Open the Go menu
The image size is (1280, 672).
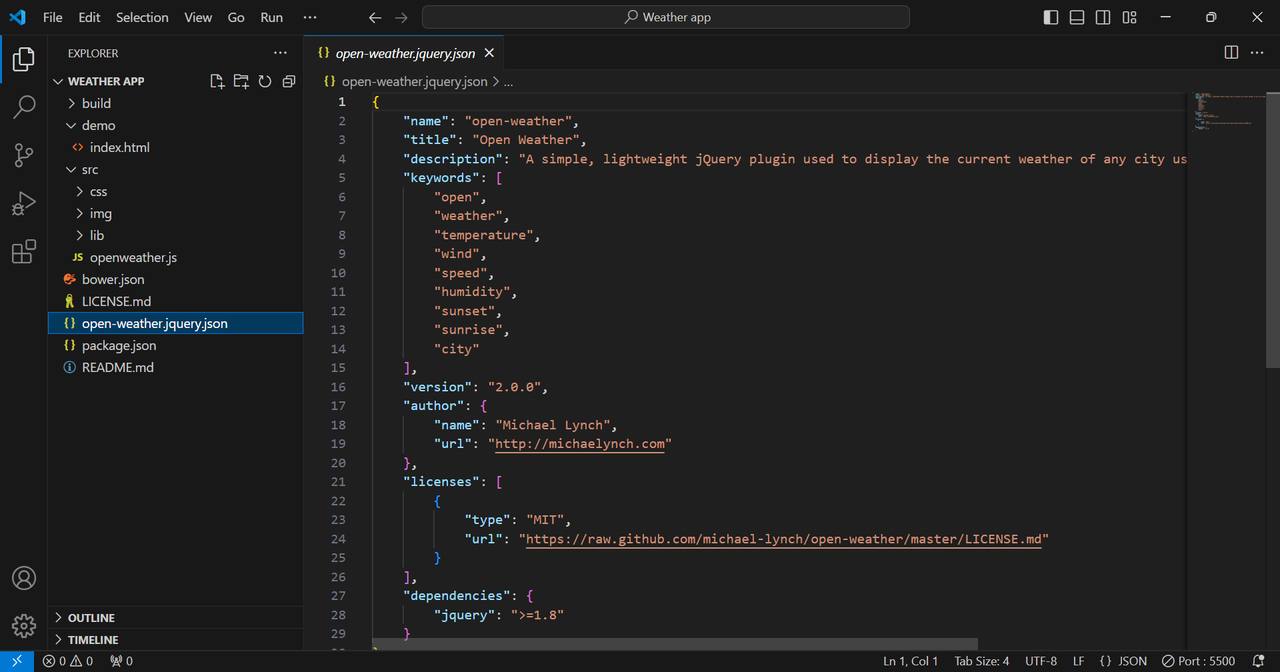(x=236, y=17)
